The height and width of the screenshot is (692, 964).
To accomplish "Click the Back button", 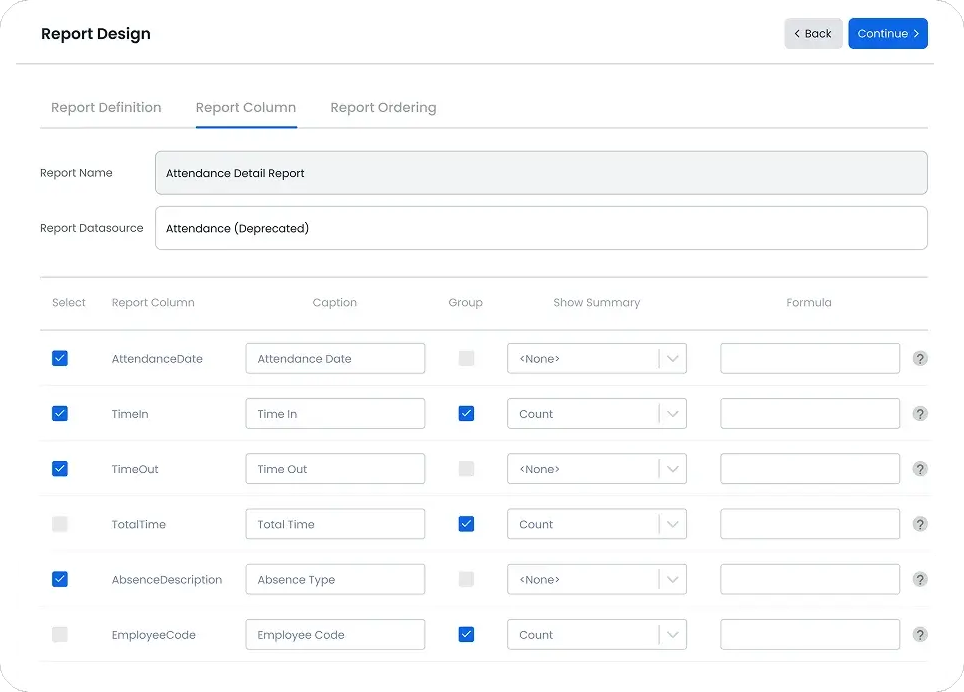I will pos(813,33).
